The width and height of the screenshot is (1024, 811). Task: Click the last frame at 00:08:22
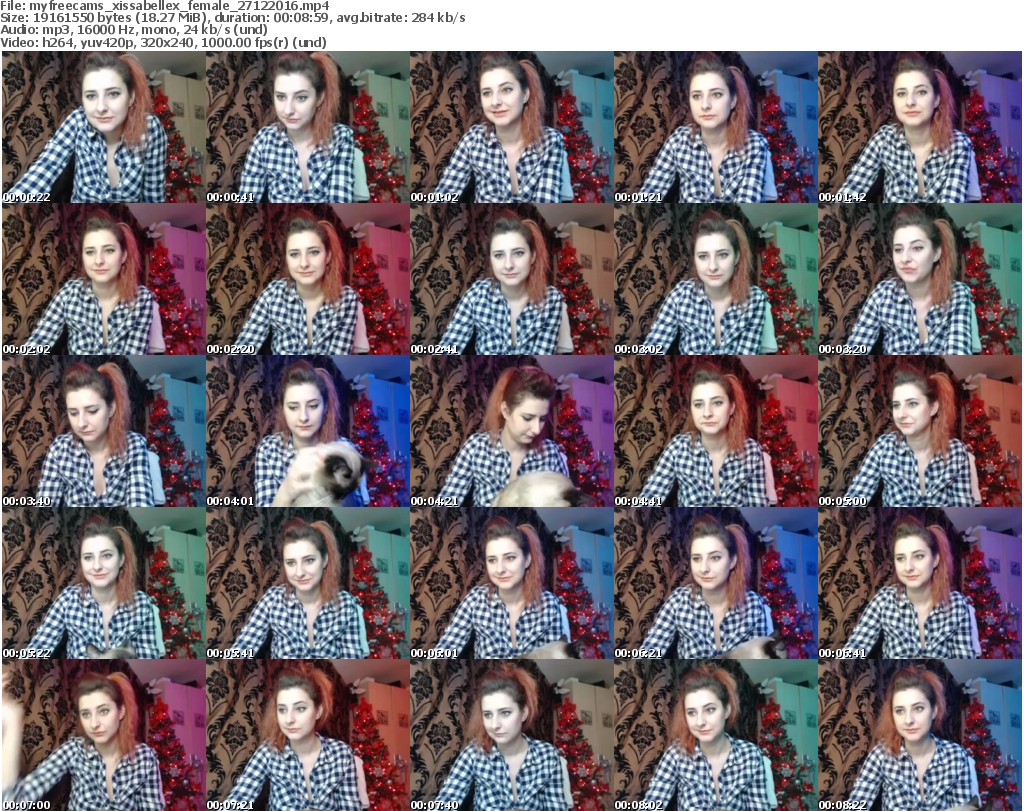tap(919, 736)
